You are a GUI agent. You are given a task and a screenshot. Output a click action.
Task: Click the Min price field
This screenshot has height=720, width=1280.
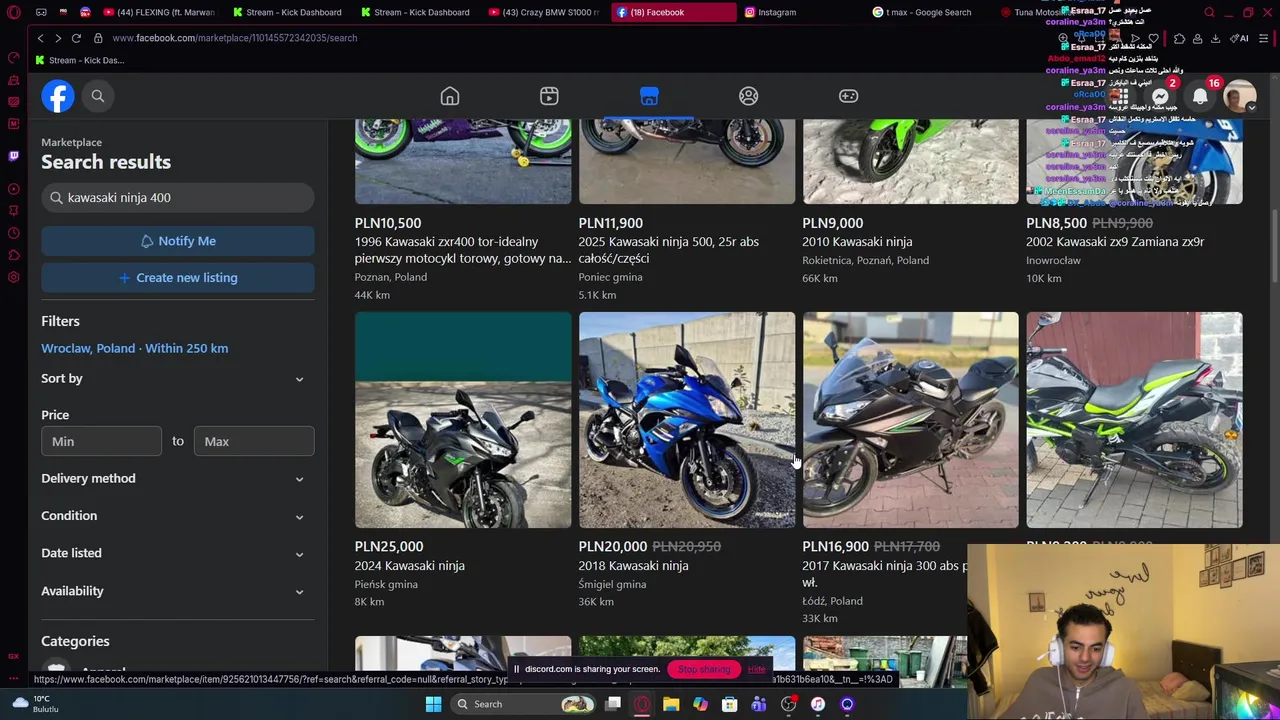pos(101,441)
